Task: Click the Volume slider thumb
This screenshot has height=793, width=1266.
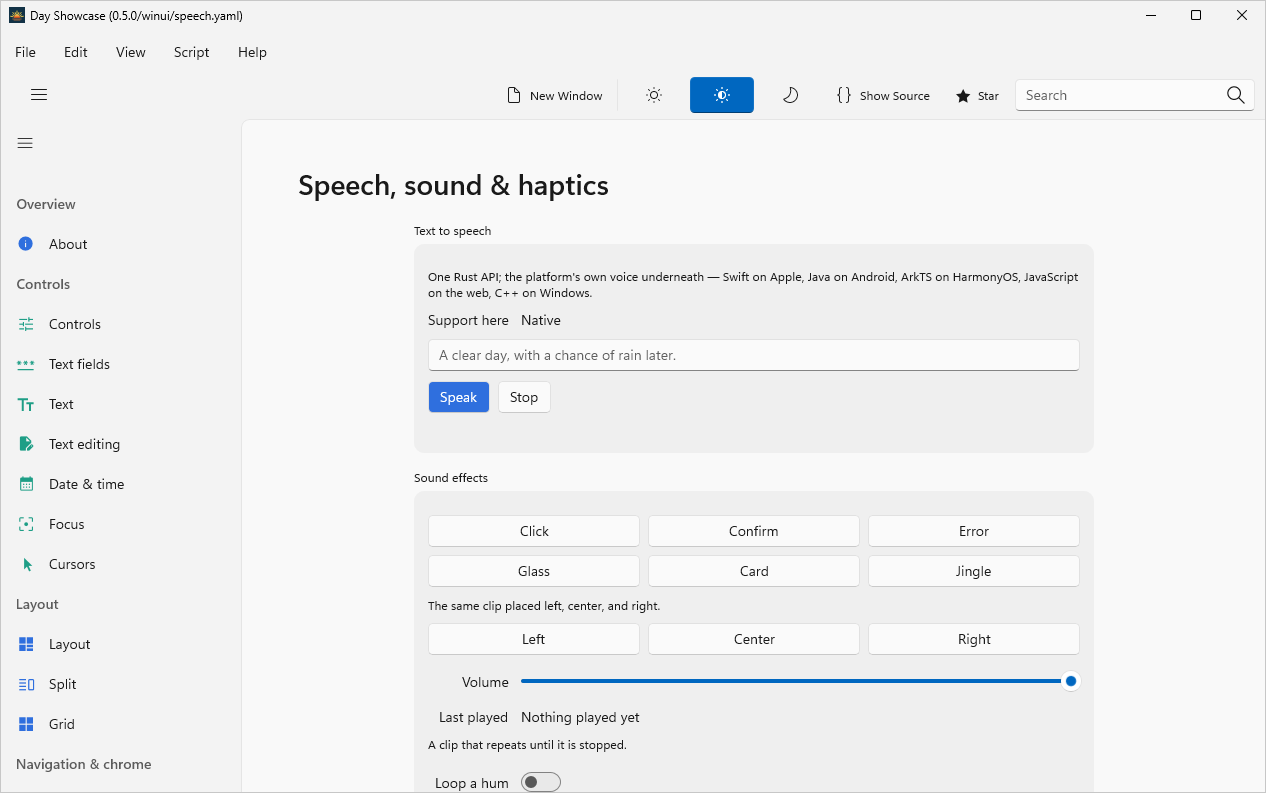Action: [1071, 681]
